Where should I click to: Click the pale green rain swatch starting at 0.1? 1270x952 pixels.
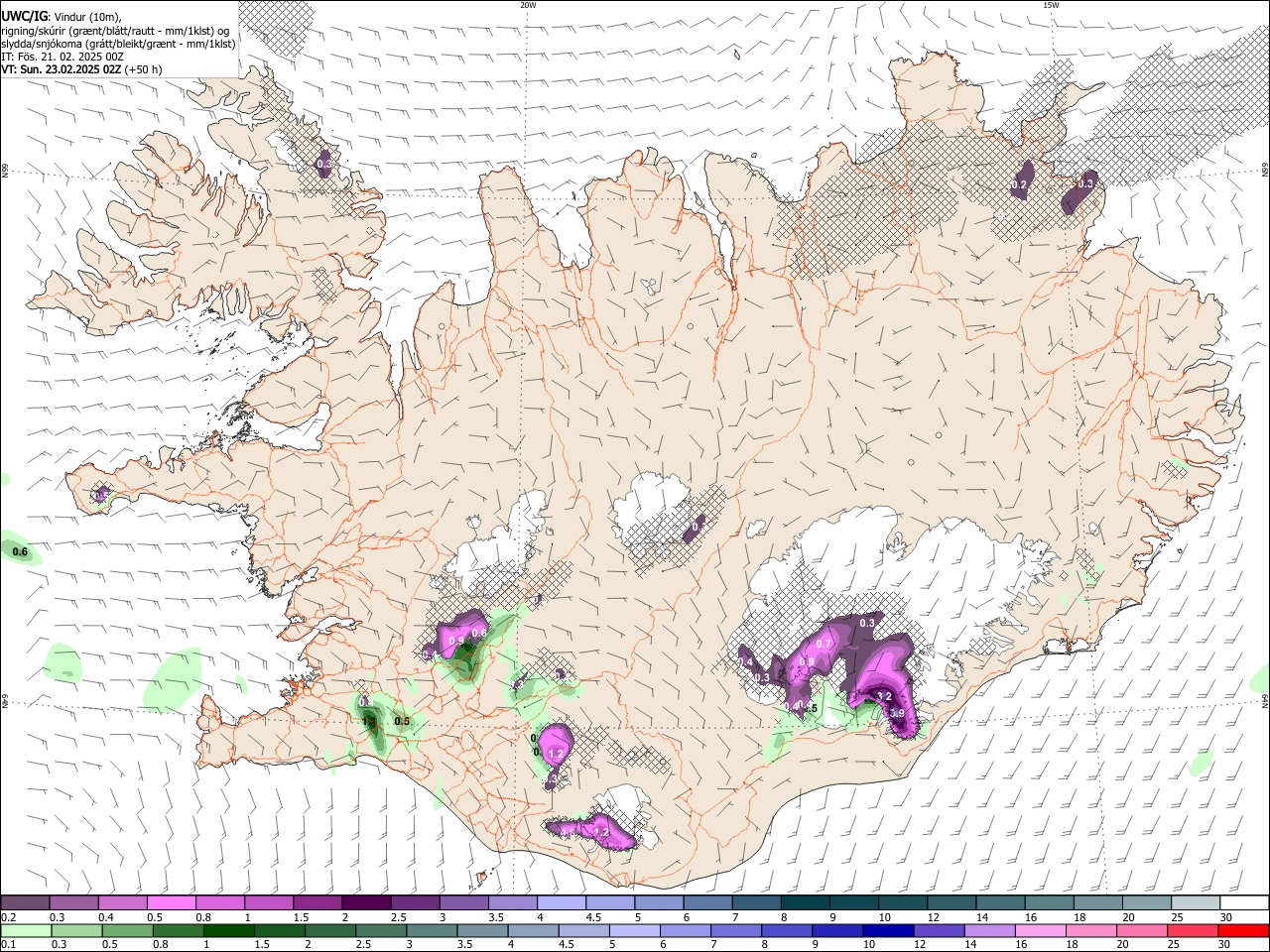point(25,930)
